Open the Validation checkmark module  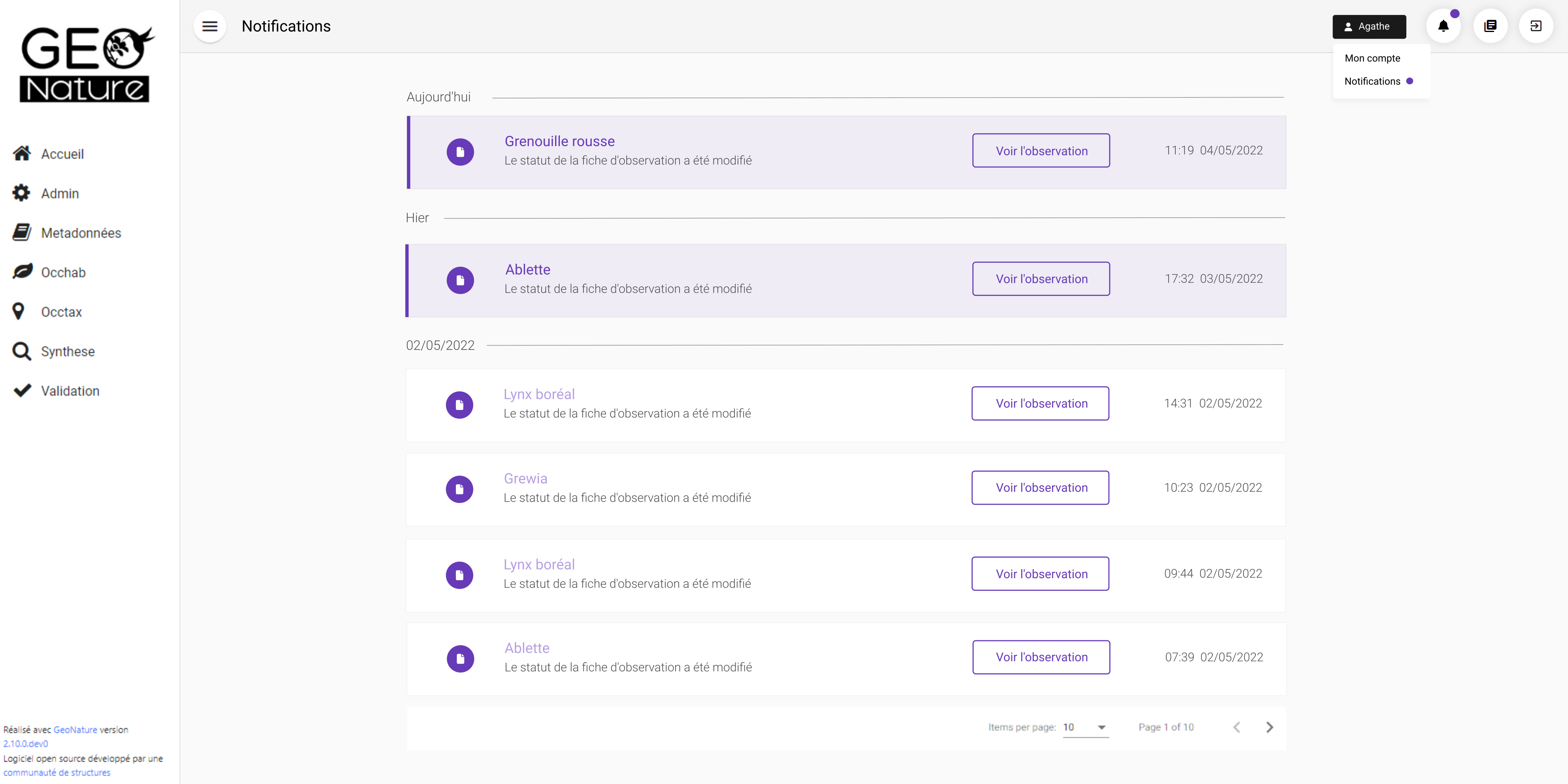tap(70, 391)
